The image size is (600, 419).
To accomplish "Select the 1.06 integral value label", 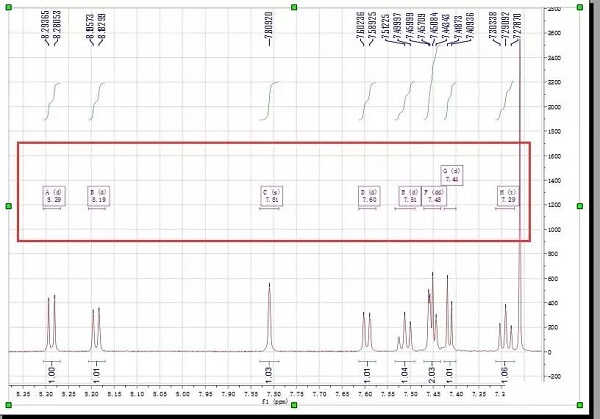I will pos(504,372).
